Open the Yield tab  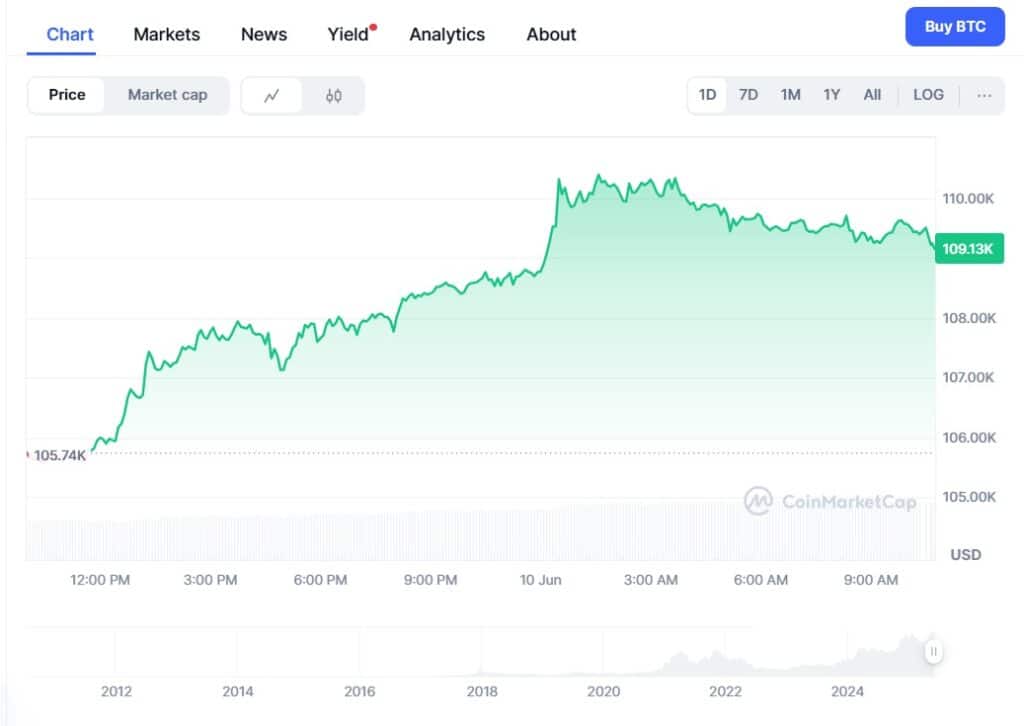click(x=349, y=34)
